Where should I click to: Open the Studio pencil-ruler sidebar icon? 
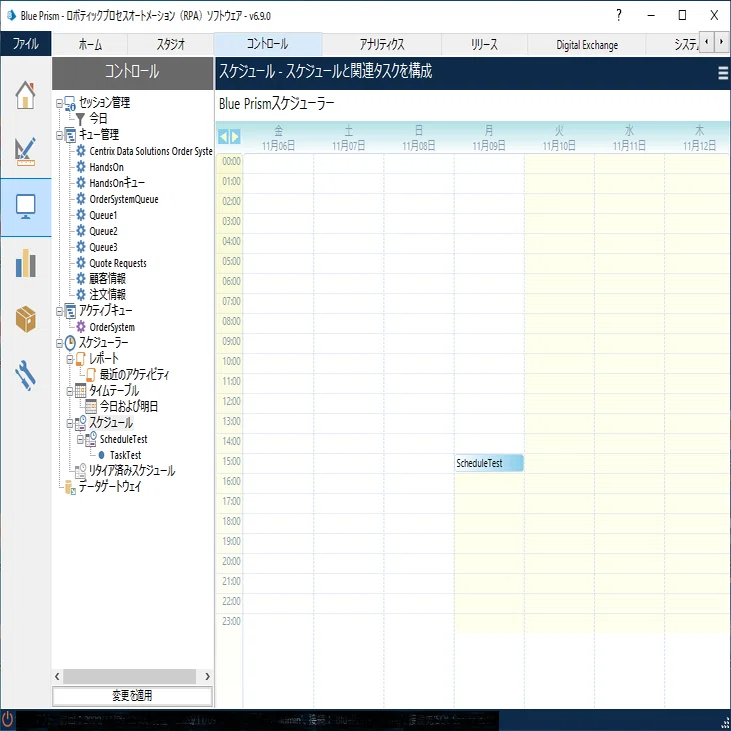[25, 152]
